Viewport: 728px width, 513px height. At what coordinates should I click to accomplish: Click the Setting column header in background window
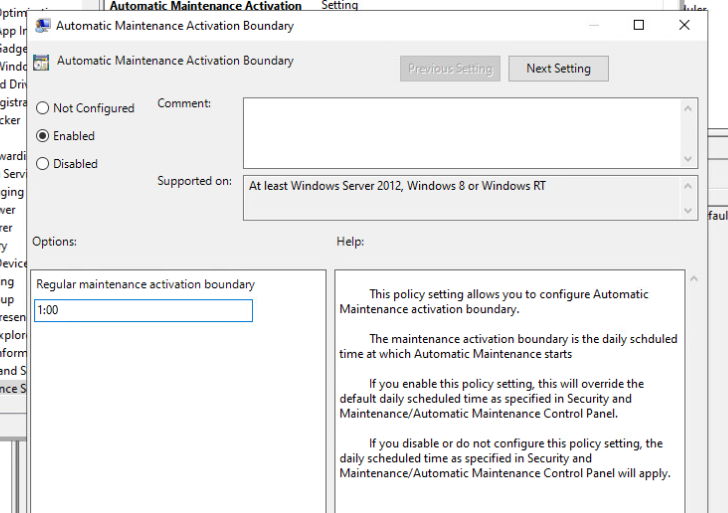point(339,5)
